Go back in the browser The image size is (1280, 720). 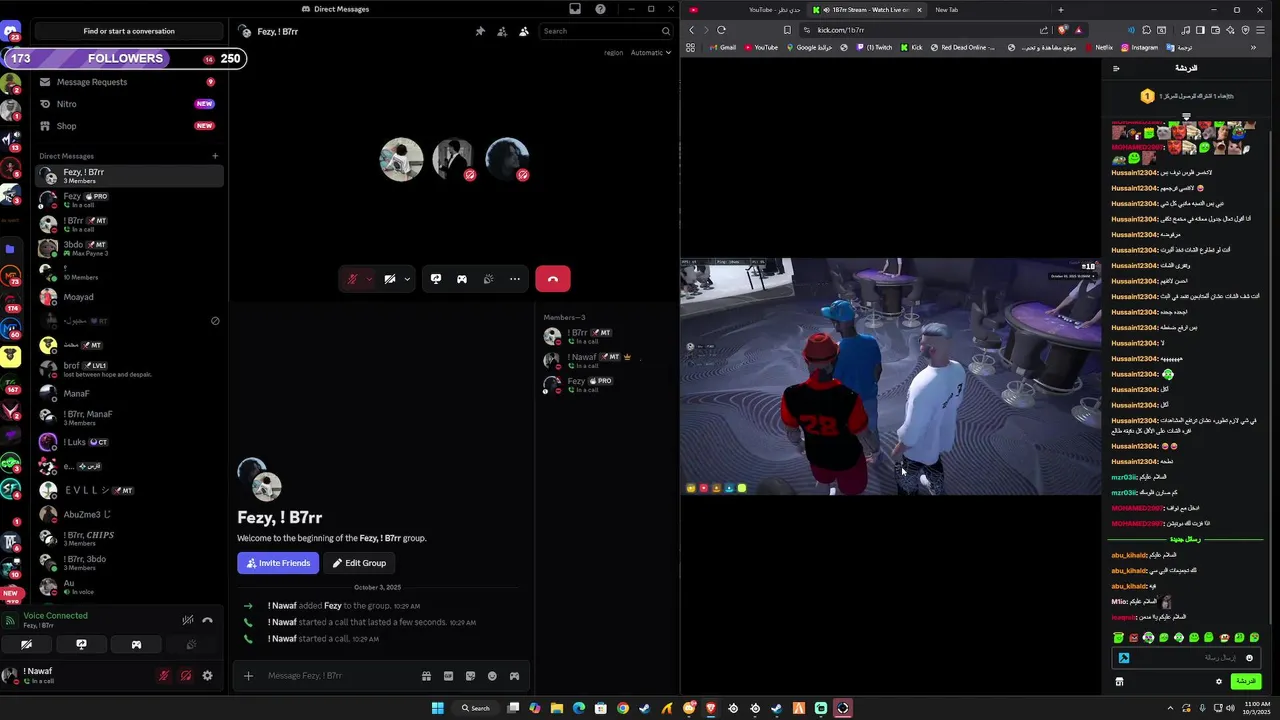(691, 30)
